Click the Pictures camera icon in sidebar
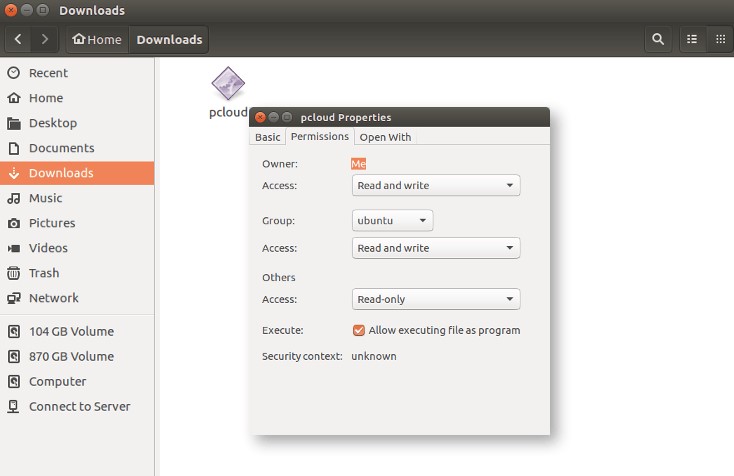 tap(14, 223)
